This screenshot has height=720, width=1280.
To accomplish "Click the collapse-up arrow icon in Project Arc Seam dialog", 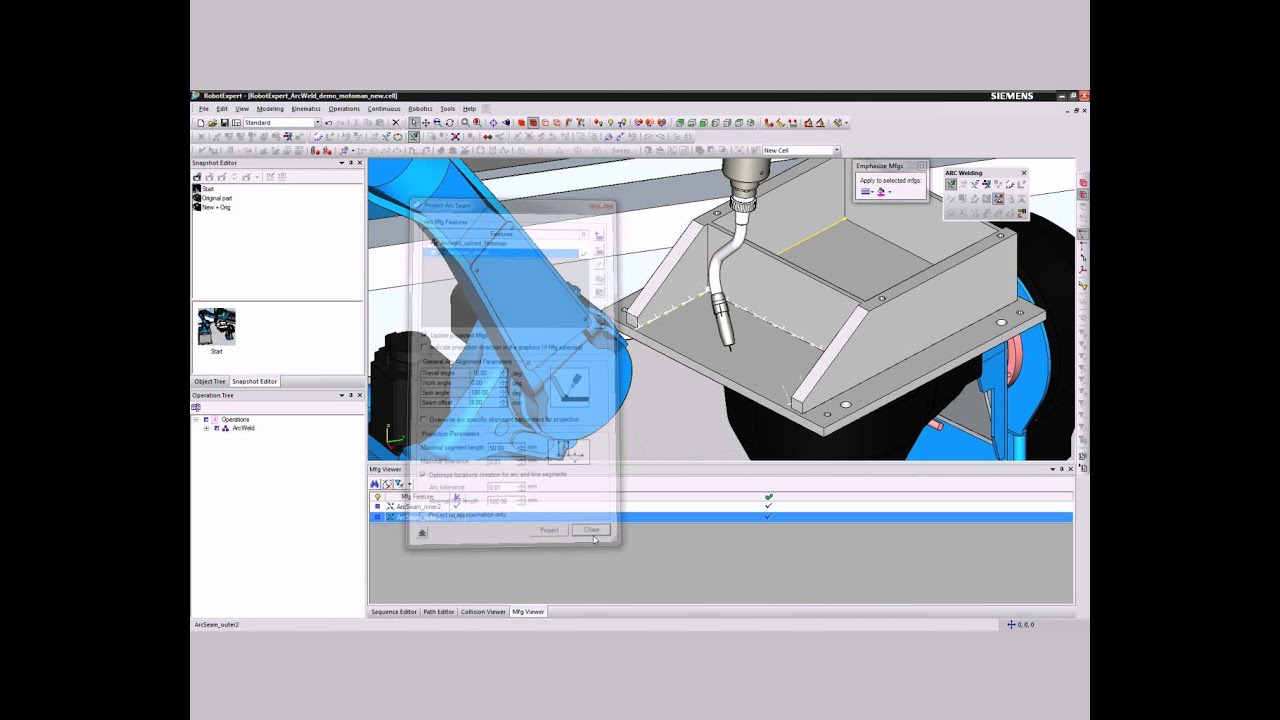I will point(422,532).
